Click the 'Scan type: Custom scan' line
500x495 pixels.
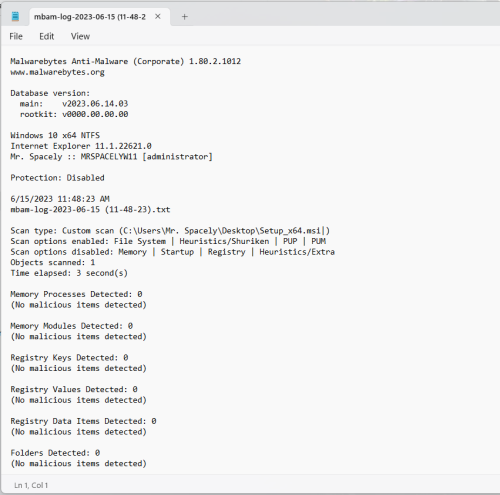170,231
